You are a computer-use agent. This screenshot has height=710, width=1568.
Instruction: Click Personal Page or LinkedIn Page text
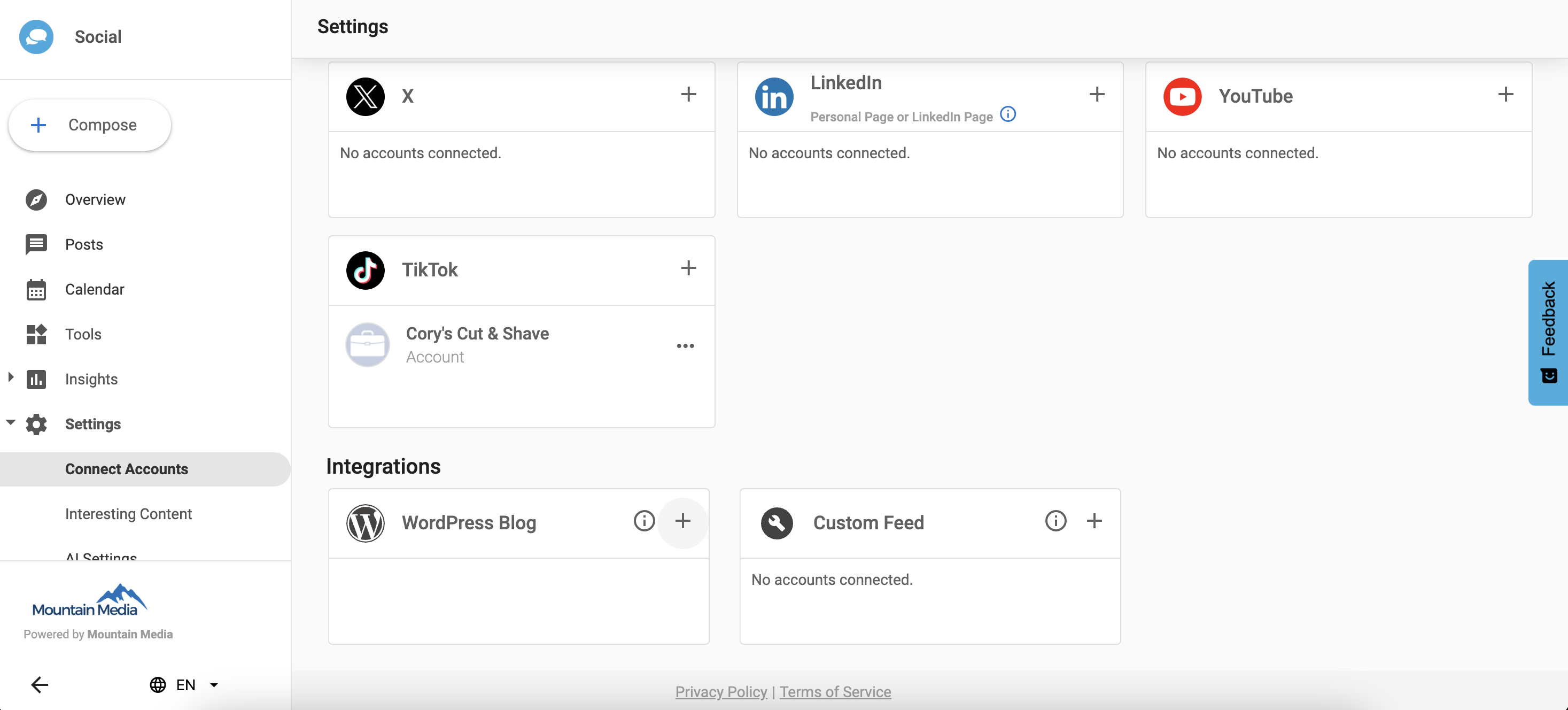click(901, 117)
